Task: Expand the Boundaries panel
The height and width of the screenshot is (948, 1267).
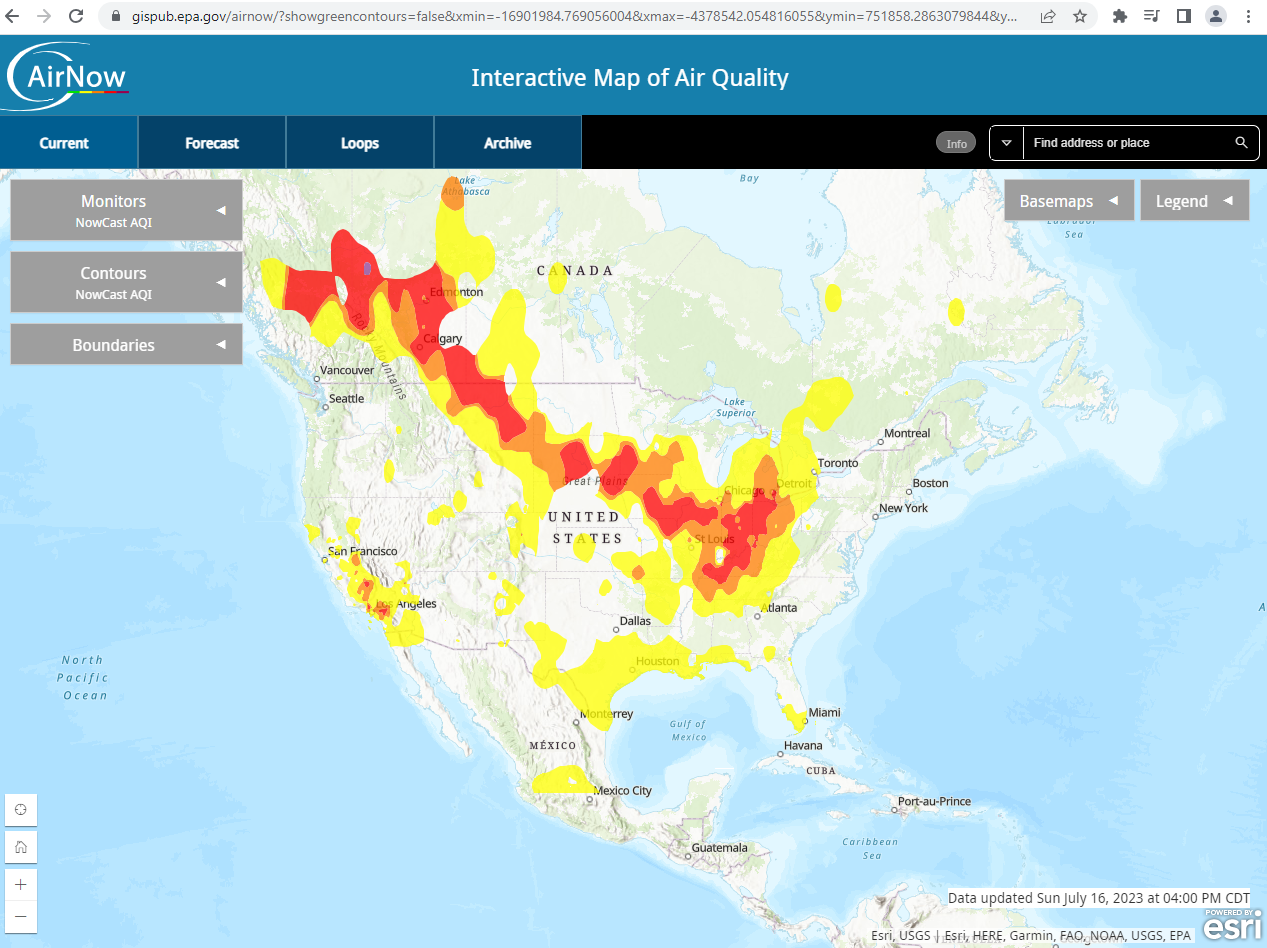Action: point(126,345)
